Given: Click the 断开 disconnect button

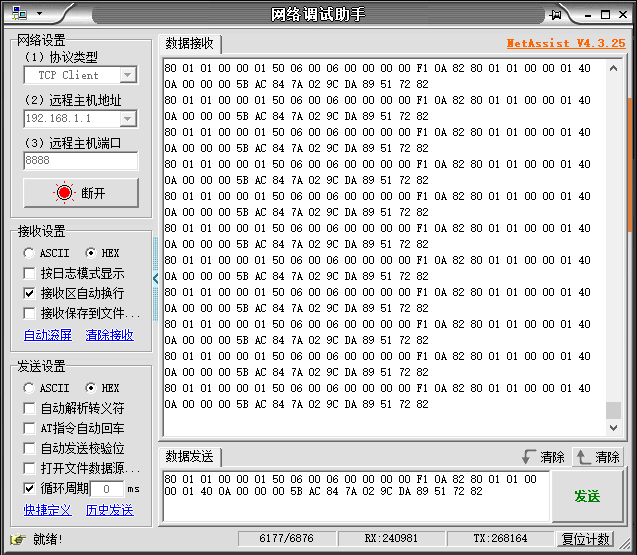Looking at the screenshot, I should [81, 193].
